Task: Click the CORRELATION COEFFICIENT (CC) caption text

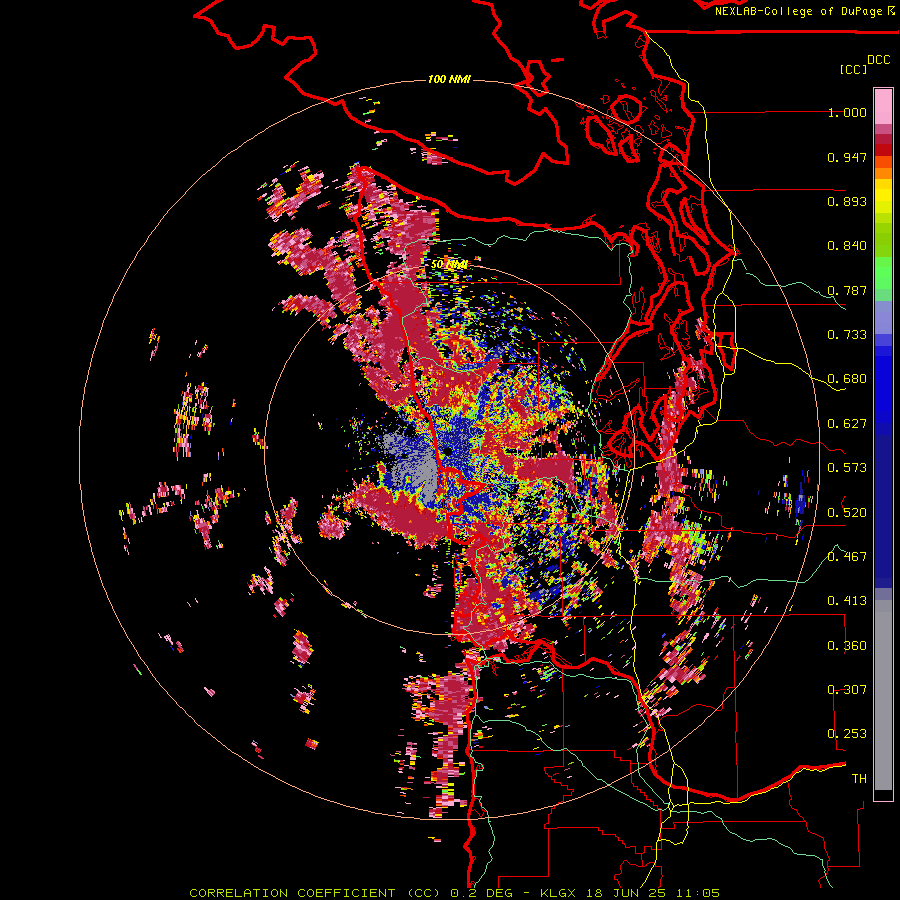Action: 315,893
